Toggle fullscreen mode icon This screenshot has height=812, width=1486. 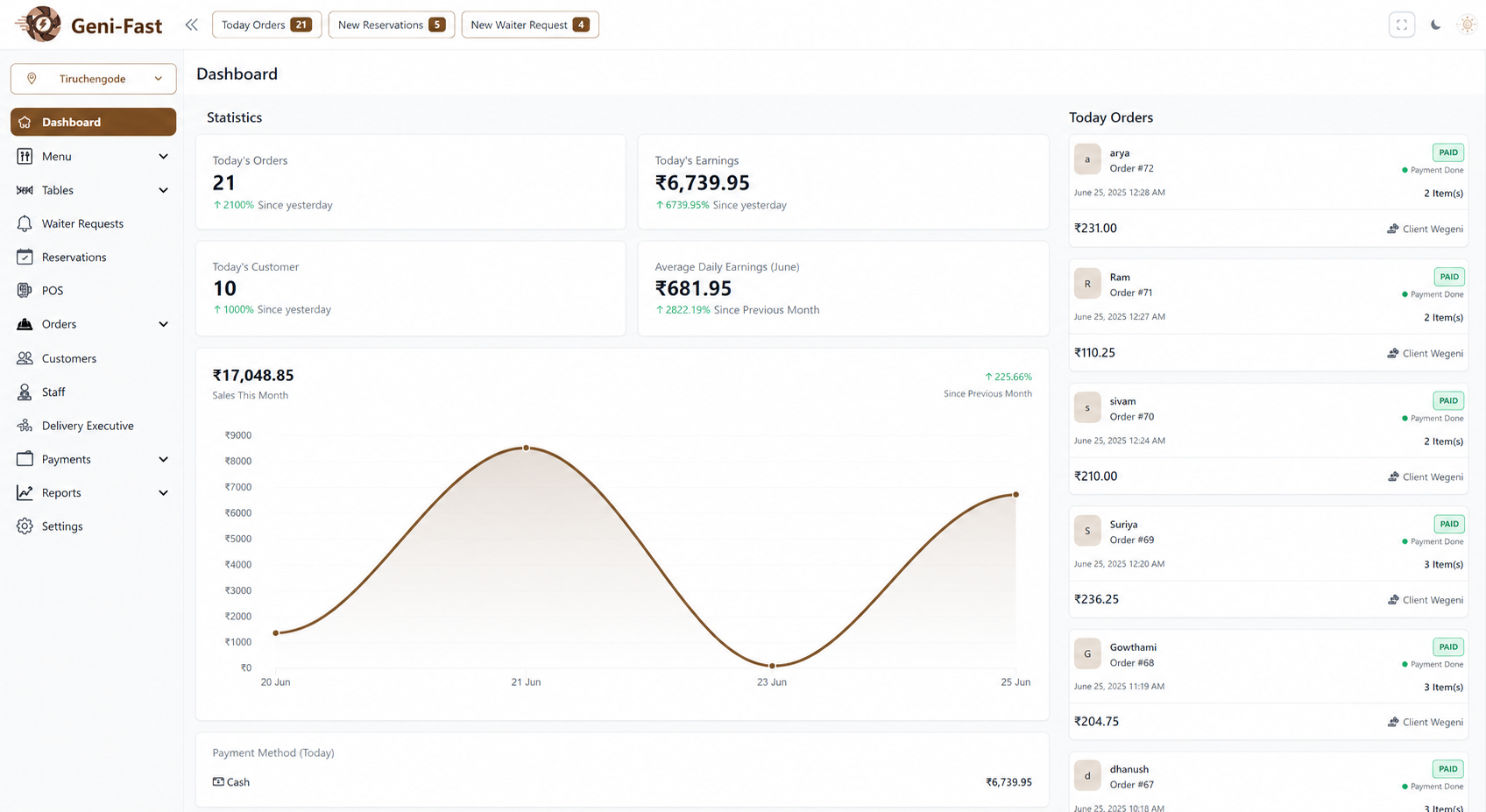click(1402, 25)
